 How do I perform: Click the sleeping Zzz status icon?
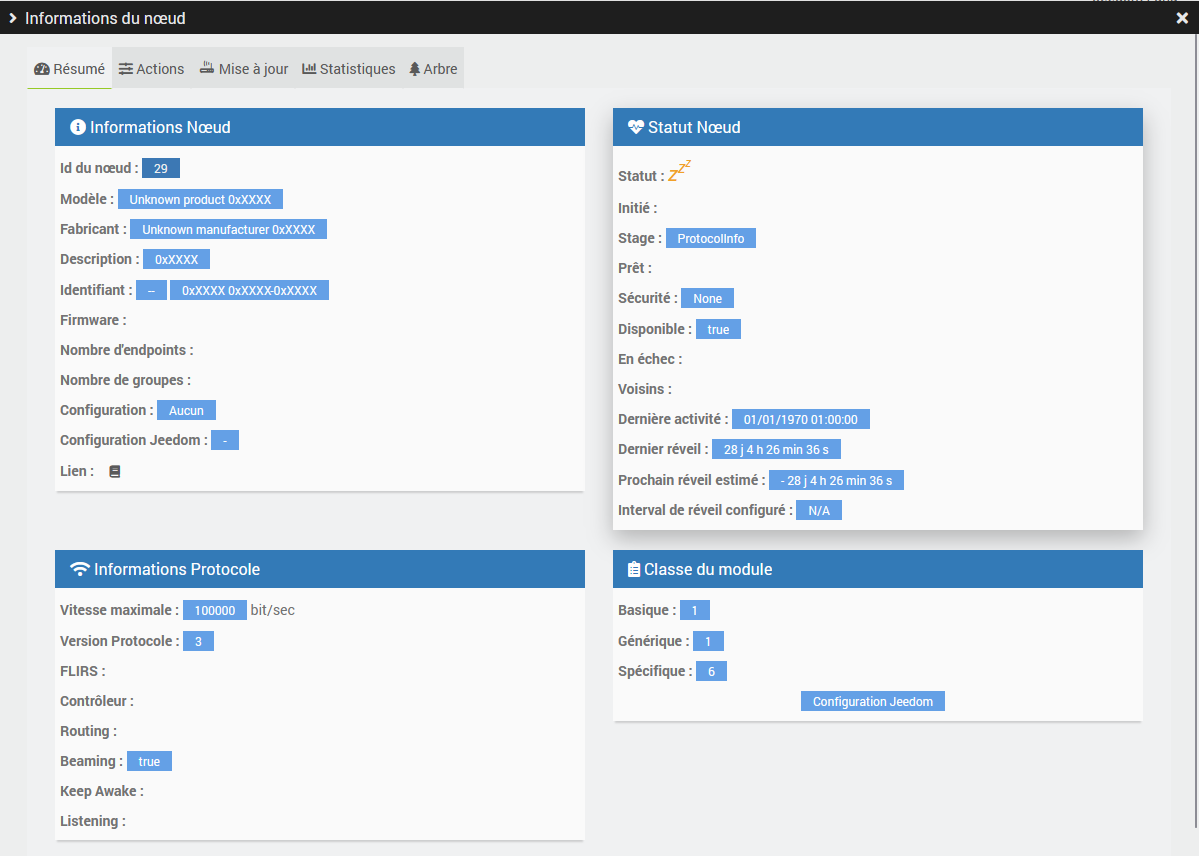click(x=679, y=171)
